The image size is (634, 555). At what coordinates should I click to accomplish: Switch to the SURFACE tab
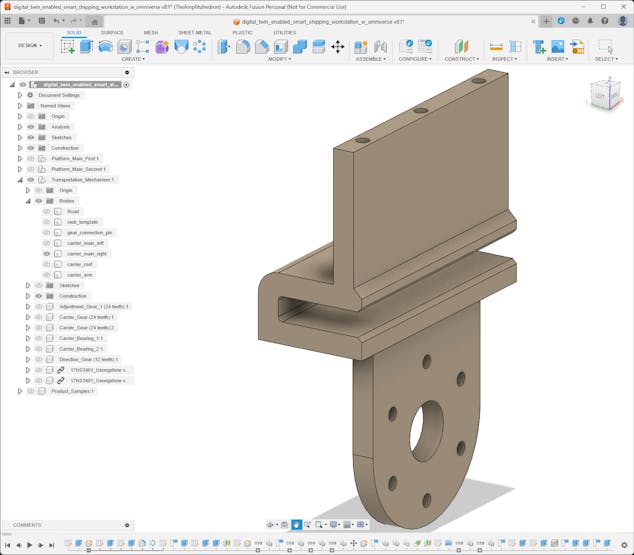[x=112, y=32]
